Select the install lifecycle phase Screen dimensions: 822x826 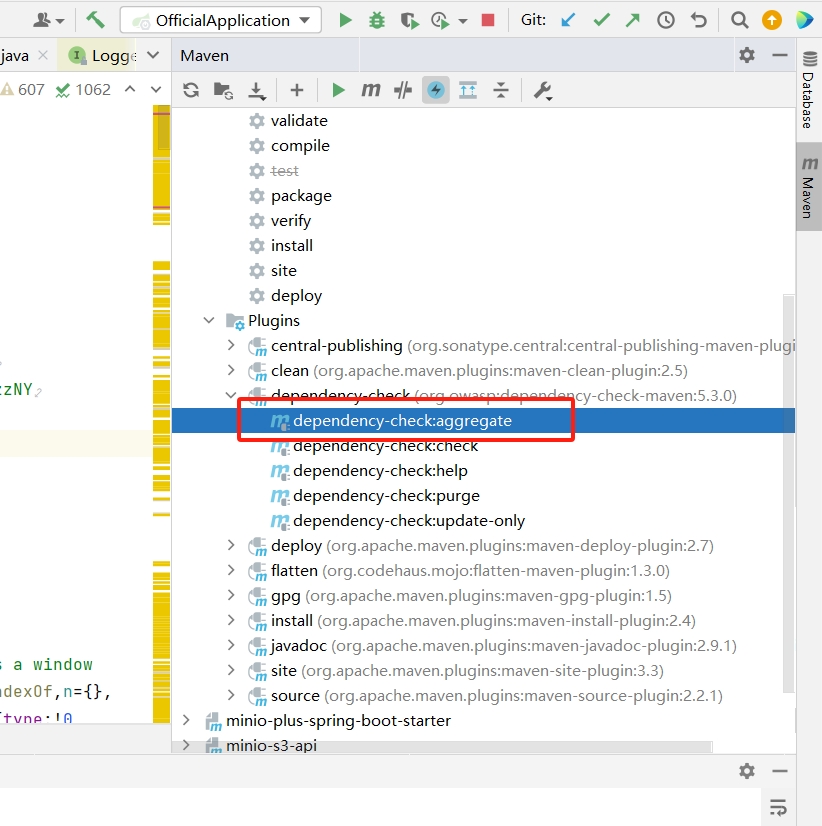[x=291, y=245]
